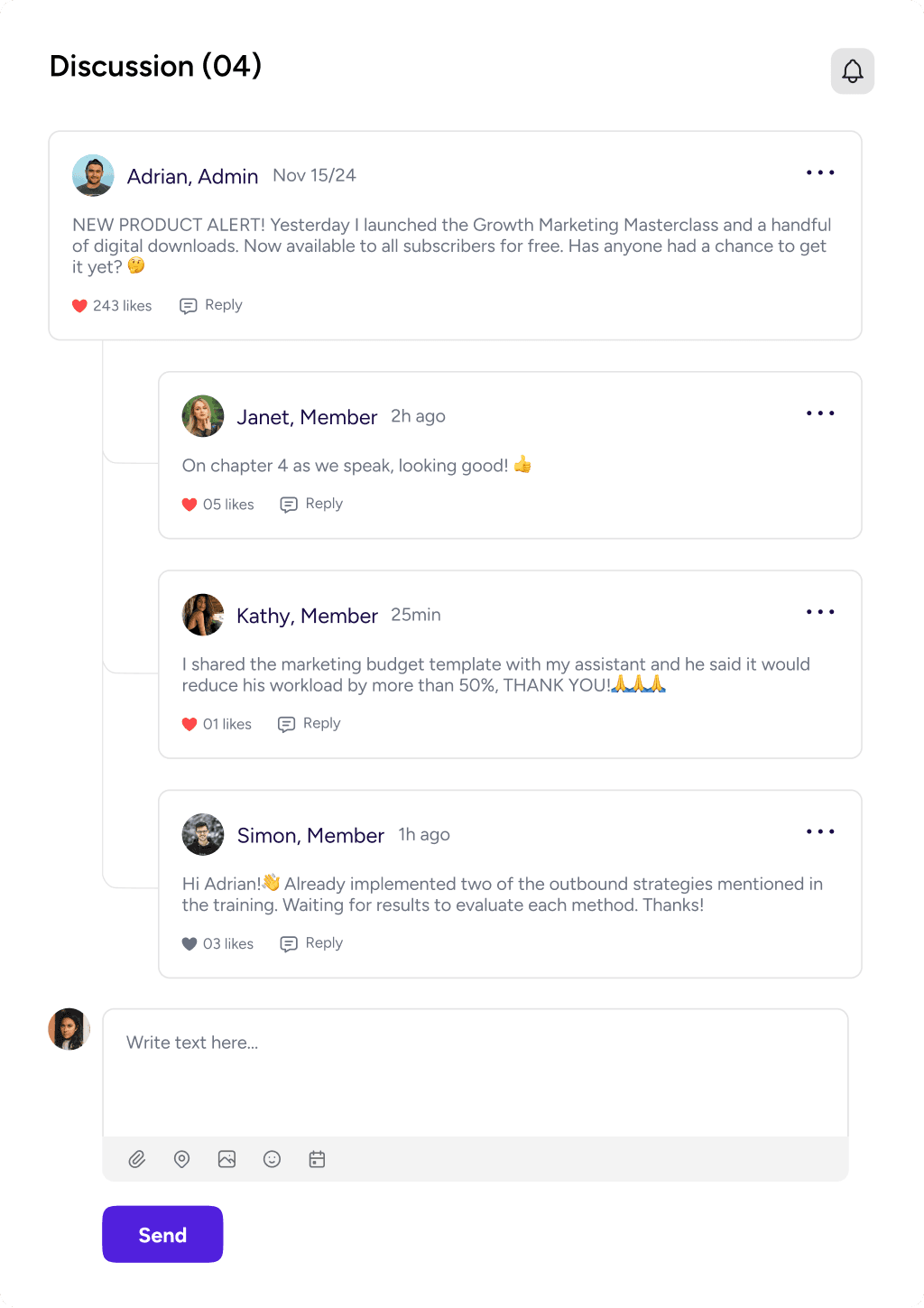This screenshot has width=924, height=1308.
Task: Open three-dot menu on Simon's comment
Action: click(x=820, y=831)
